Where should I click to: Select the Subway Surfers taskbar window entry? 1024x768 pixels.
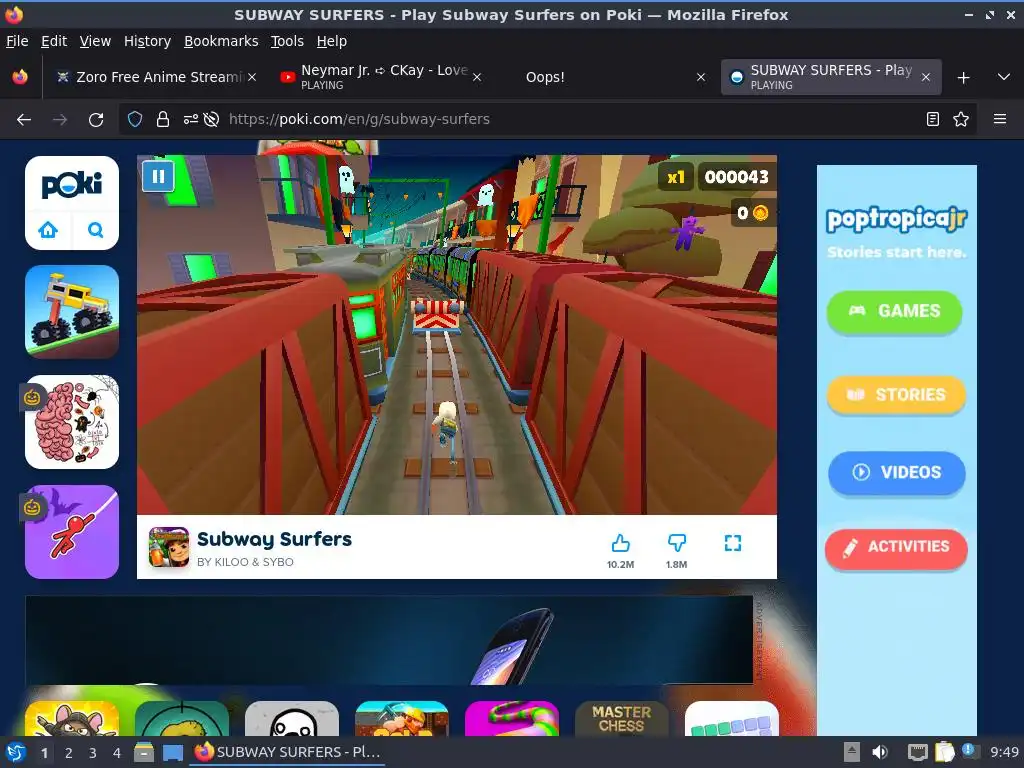click(x=287, y=752)
